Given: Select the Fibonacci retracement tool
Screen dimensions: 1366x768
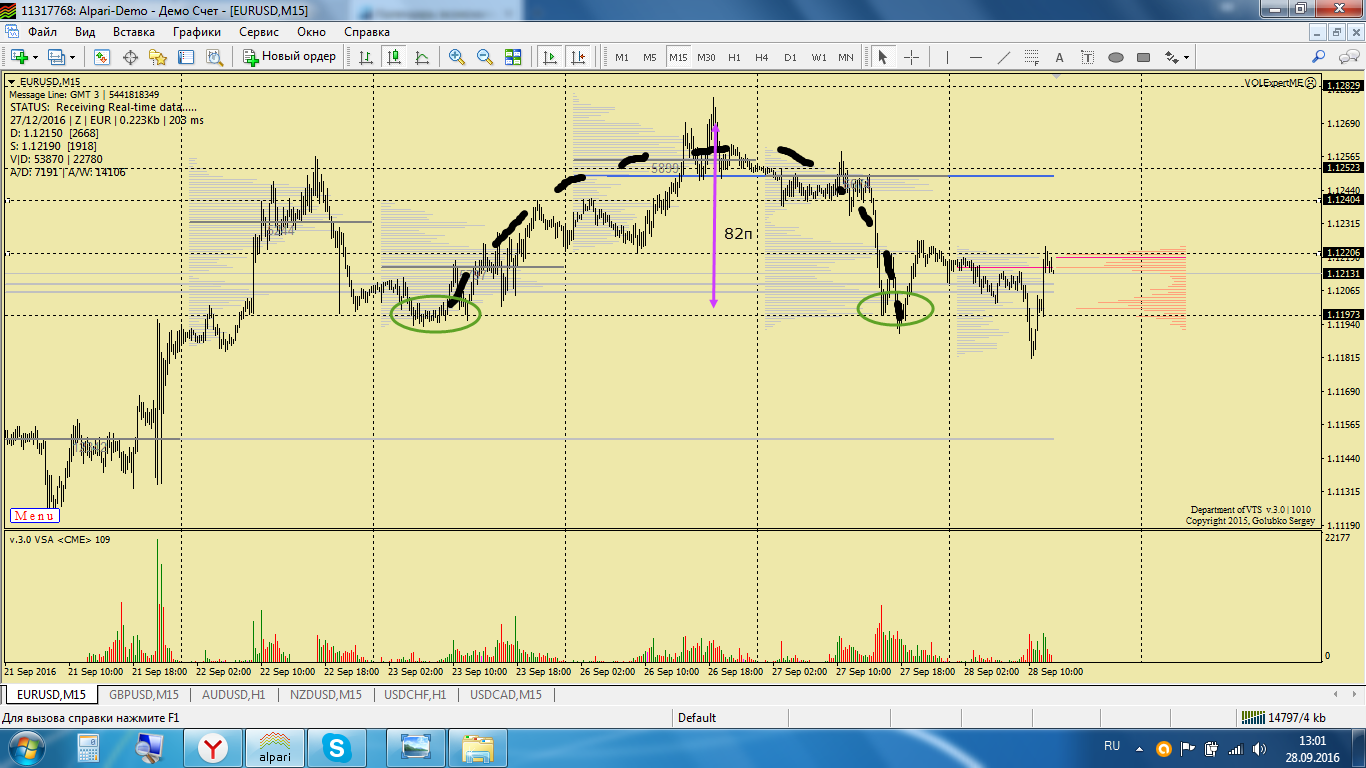Looking at the screenshot, I should pyautogui.click(x=1032, y=57).
